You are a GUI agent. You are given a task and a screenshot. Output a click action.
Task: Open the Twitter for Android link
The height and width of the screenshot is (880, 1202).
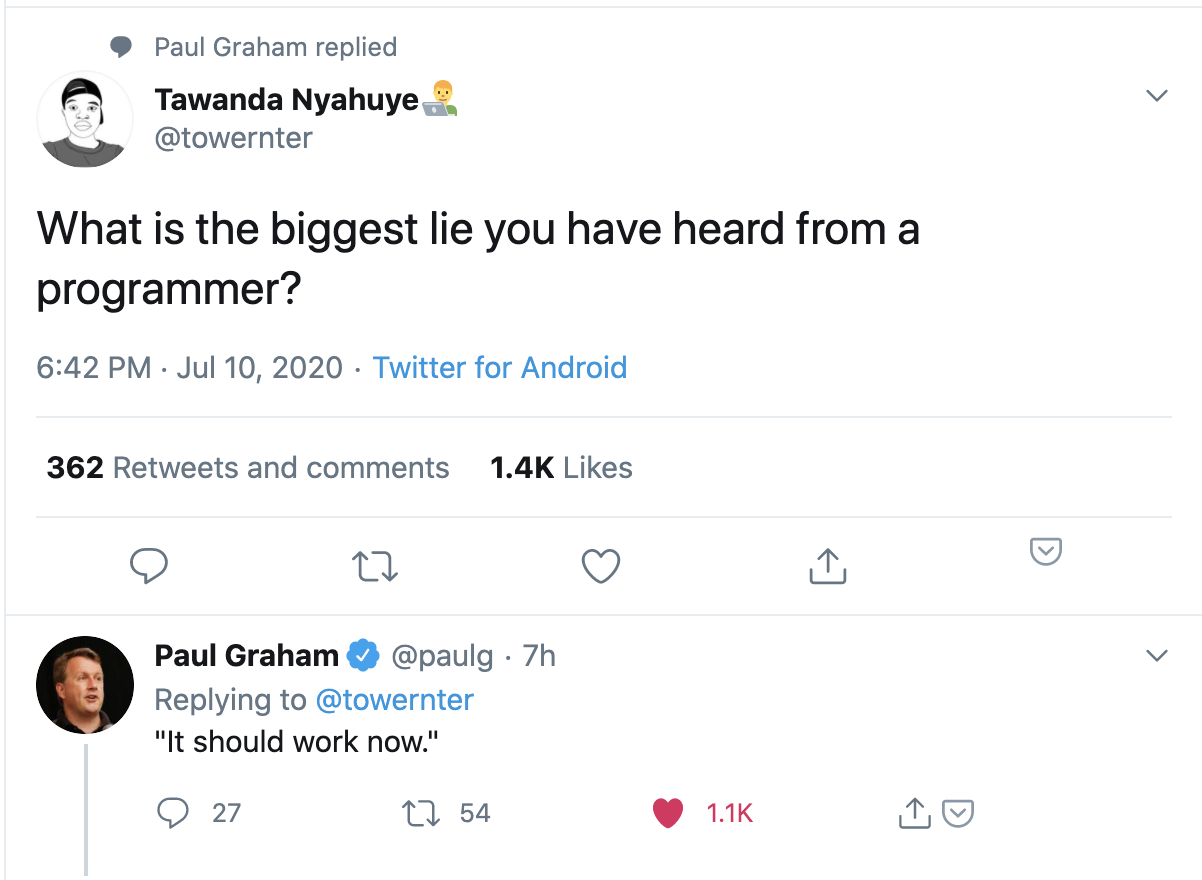point(500,368)
